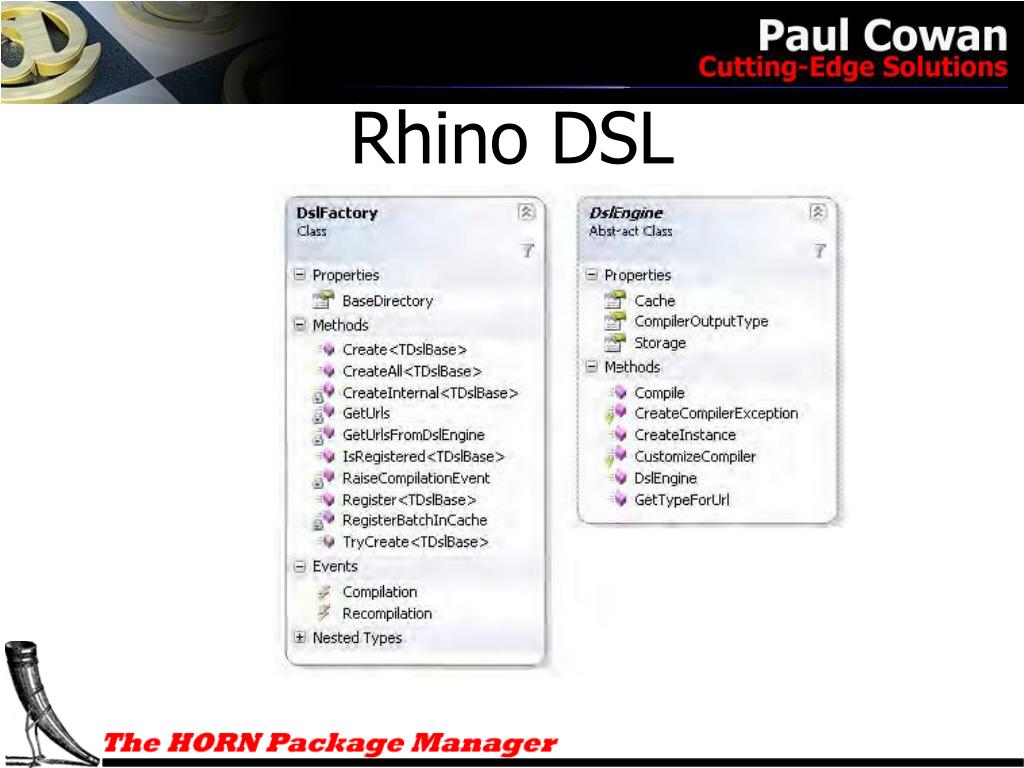
Task: Select the RegisterBatchInCache method name
Action: click(x=415, y=520)
